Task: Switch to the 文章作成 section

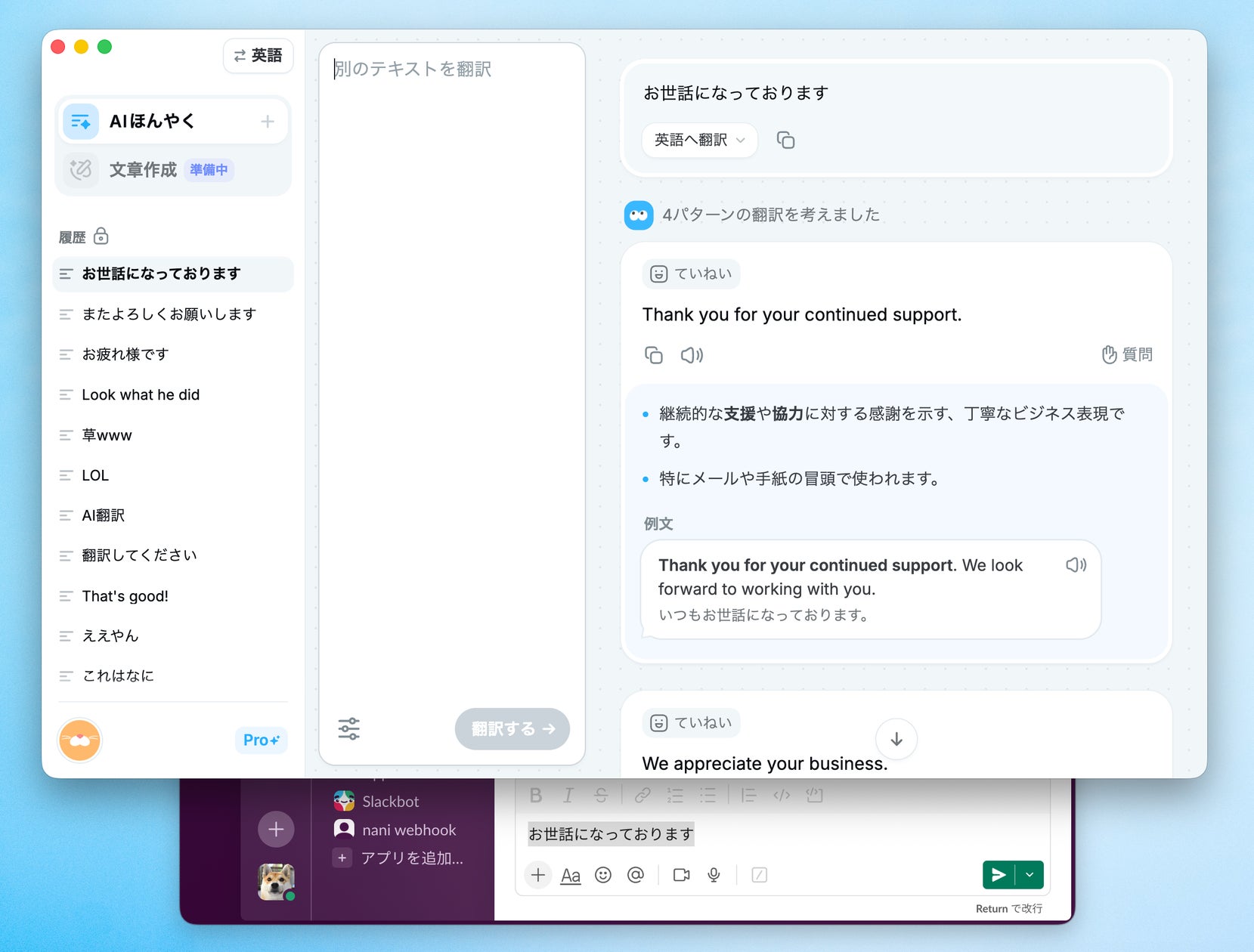Action: 142,170
